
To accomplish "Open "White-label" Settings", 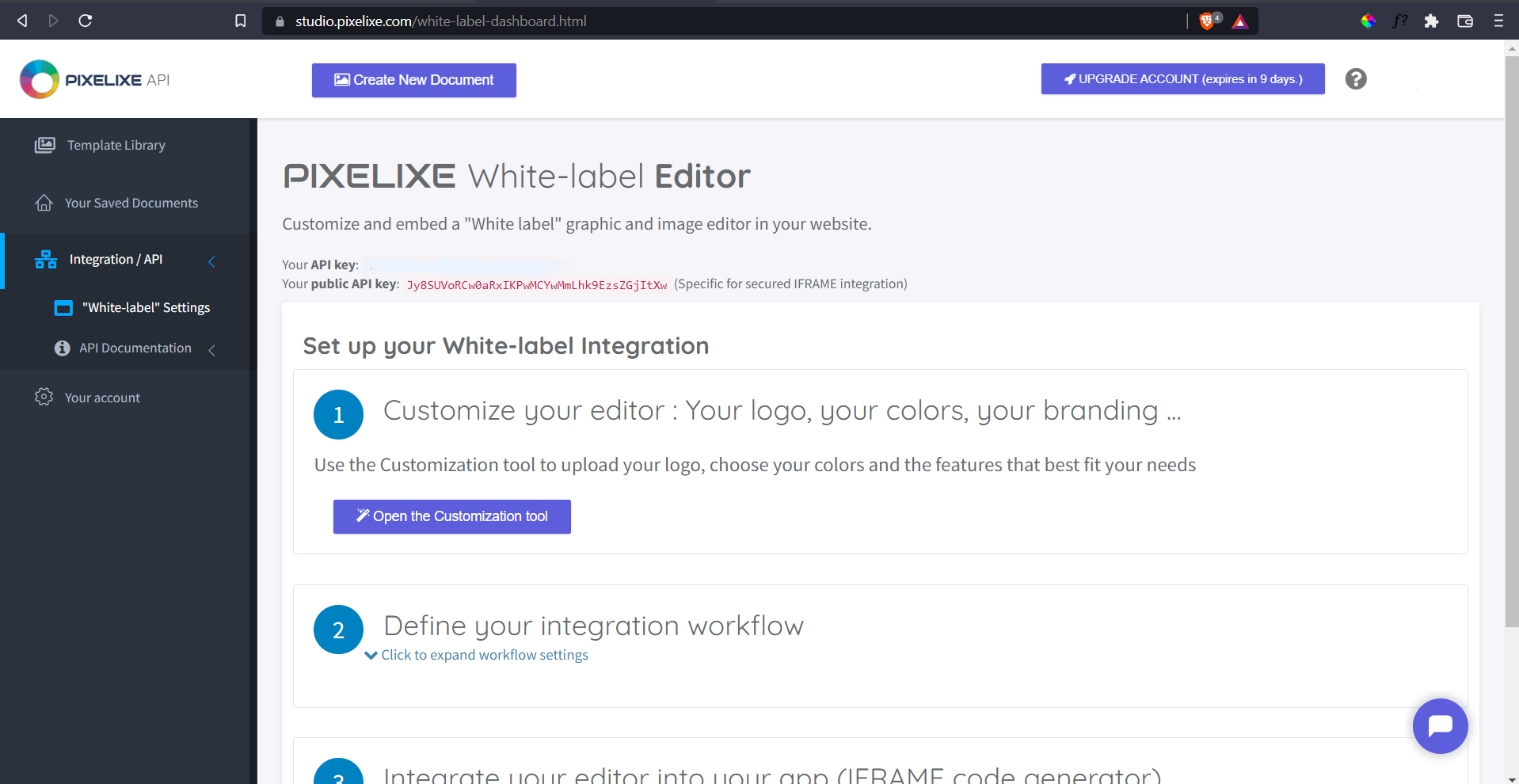I will click(147, 307).
